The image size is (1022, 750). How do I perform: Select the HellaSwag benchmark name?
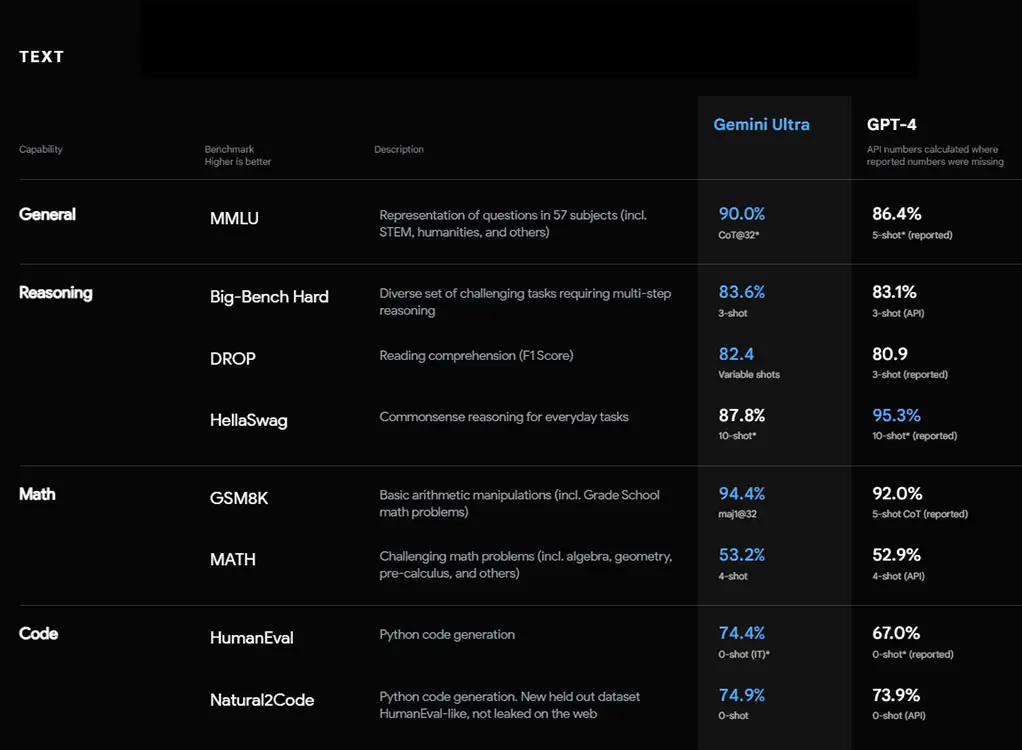248,420
